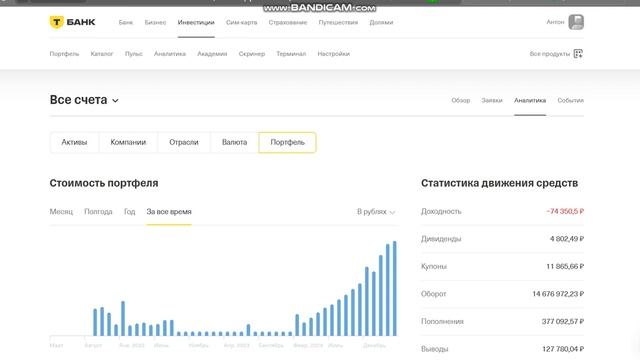The image size is (640, 360).
Task: Click the Стоимость портфеля heading
Action: pos(104,183)
